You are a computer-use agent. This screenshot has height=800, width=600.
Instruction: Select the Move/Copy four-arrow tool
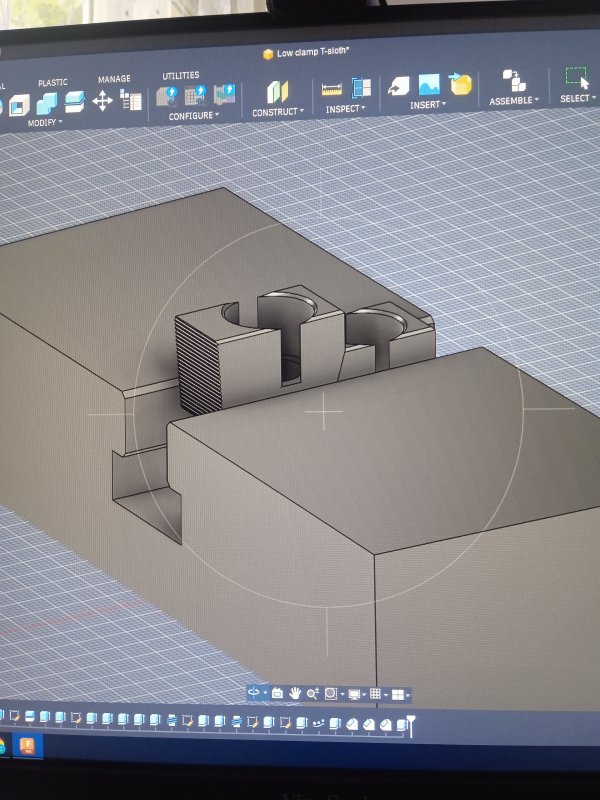[x=102, y=101]
